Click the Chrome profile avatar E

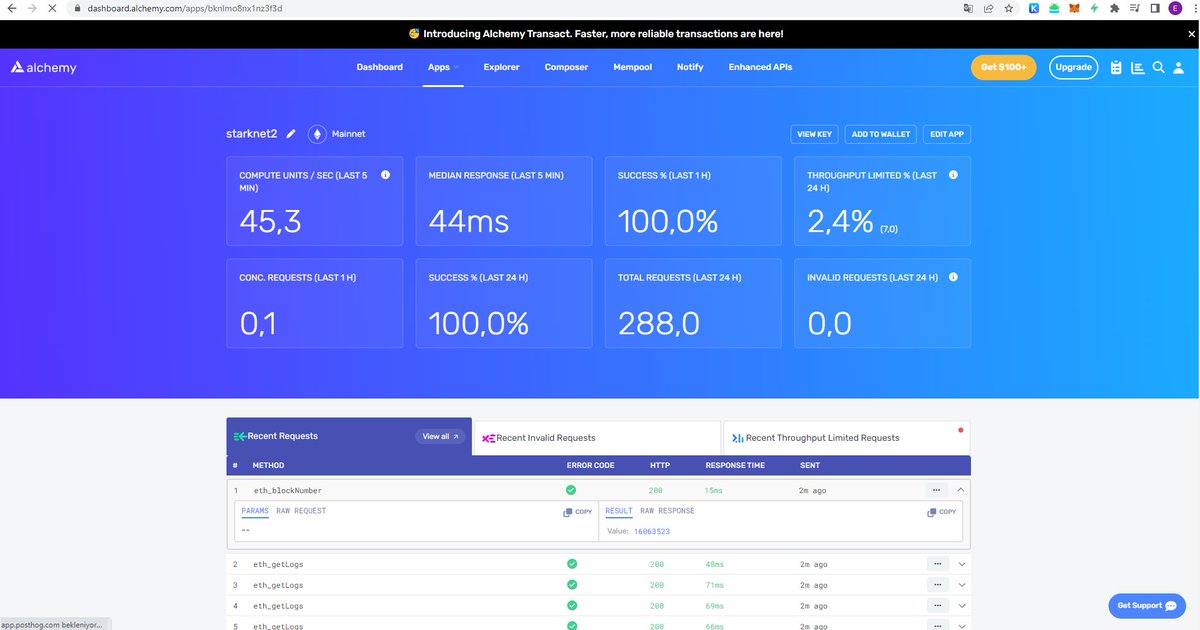tap(1175, 8)
